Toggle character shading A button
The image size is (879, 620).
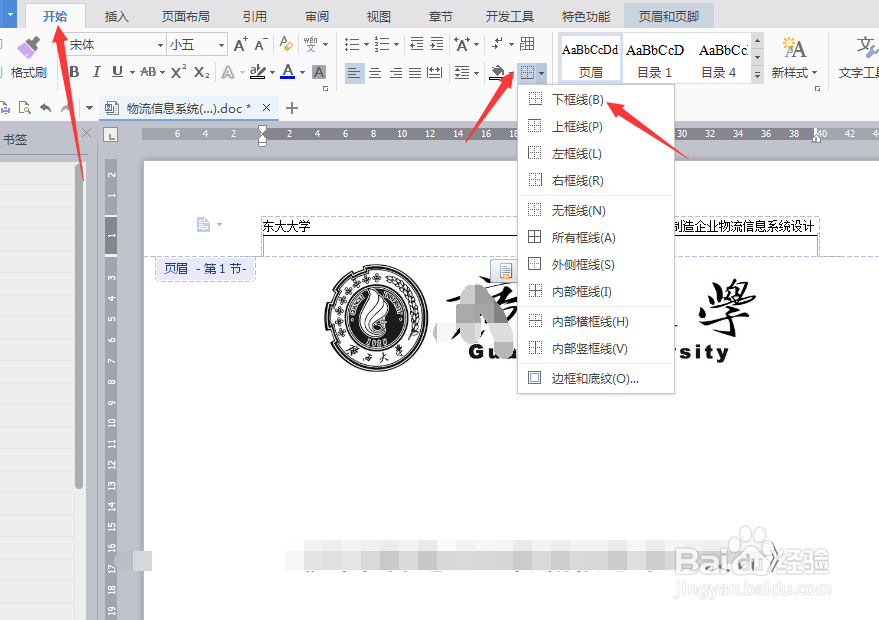[x=318, y=72]
